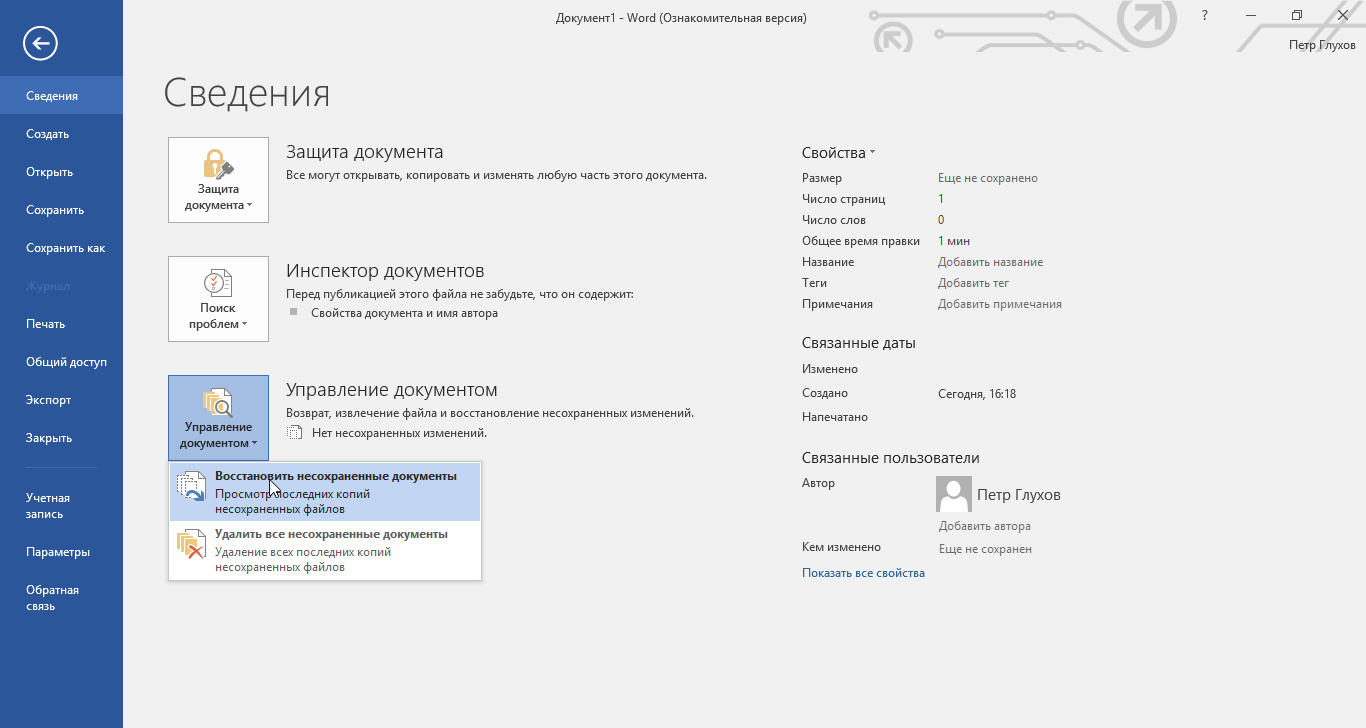Open the Поиск проблем inspector button
This screenshot has height=728, width=1366.
click(x=218, y=299)
